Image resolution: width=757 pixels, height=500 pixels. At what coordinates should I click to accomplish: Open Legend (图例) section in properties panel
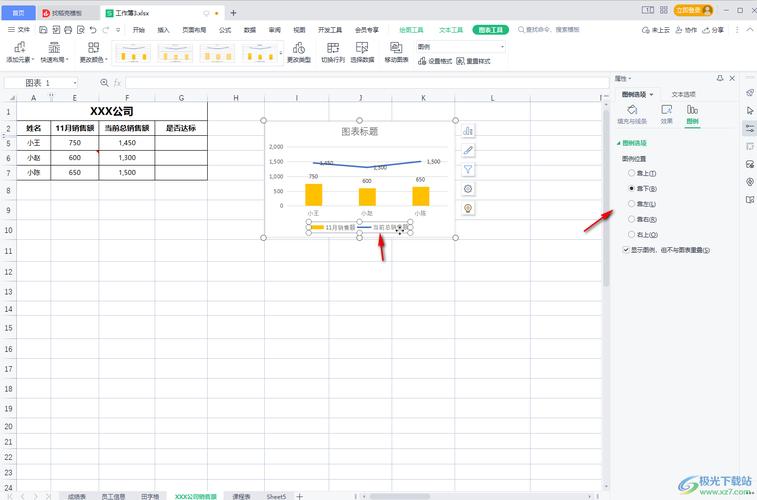point(692,114)
